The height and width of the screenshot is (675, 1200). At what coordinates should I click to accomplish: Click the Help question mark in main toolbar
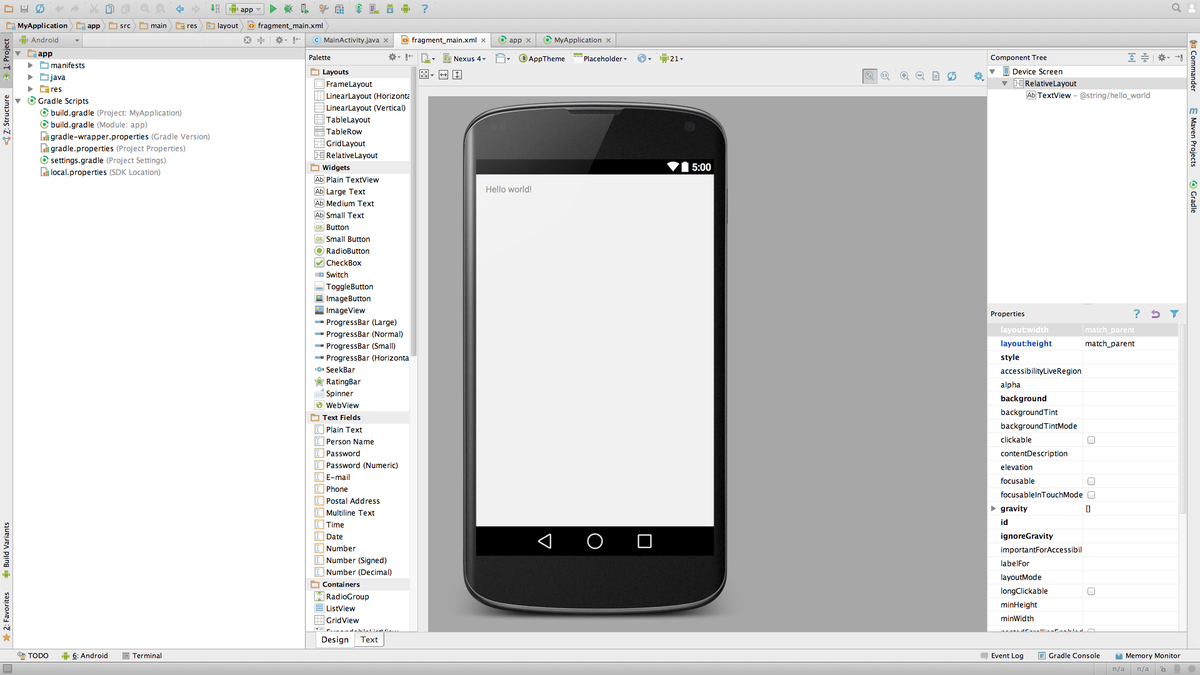pyautogui.click(x=424, y=9)
